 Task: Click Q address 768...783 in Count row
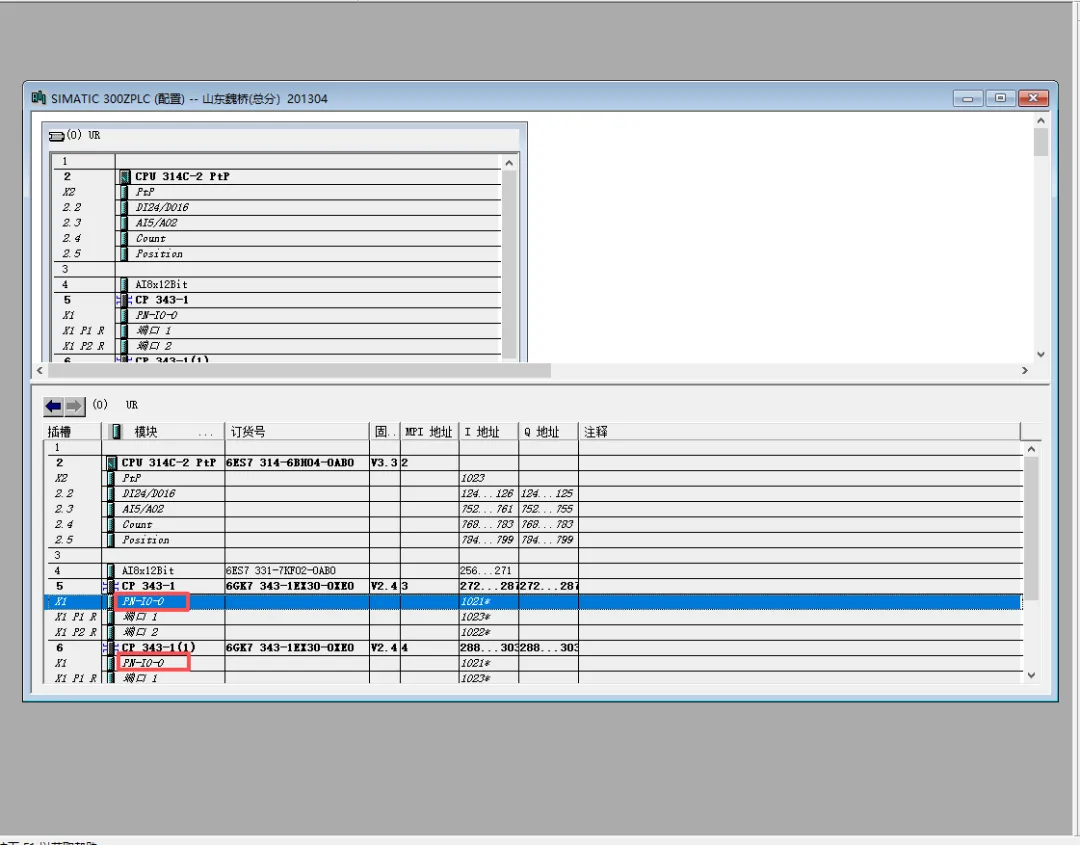pos(547,524)
